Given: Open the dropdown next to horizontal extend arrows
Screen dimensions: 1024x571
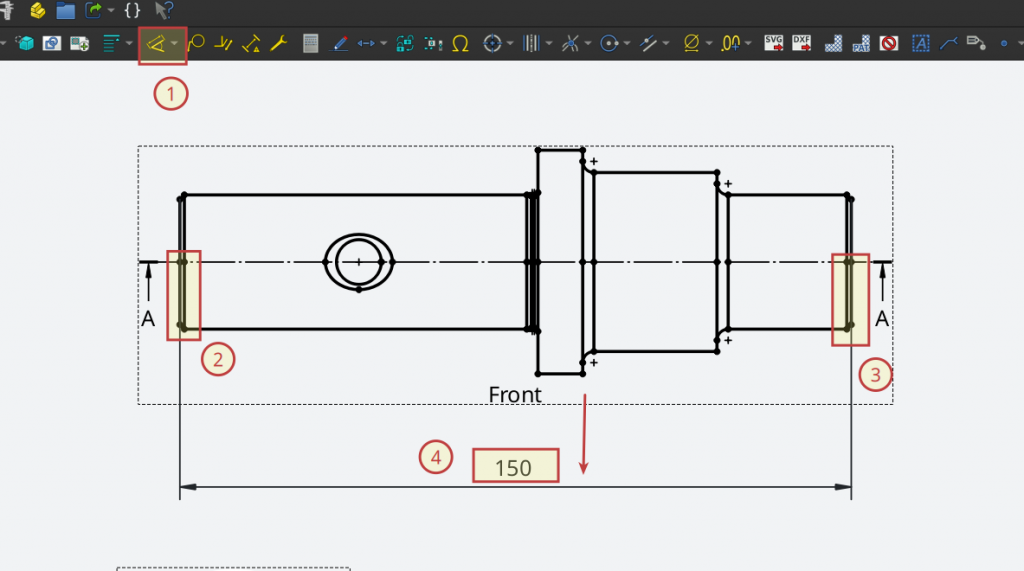Looking at the screenshot, I should [x=383, y=44].
